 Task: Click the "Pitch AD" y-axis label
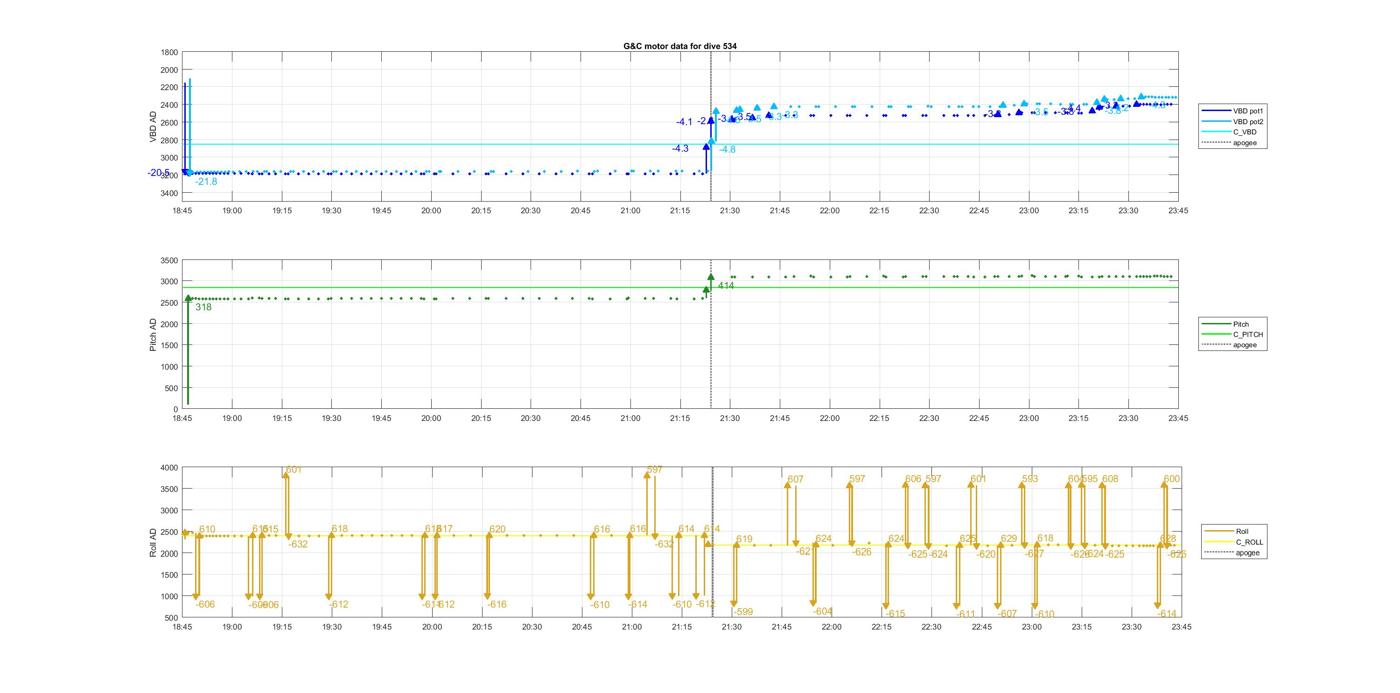coord(154,335)
